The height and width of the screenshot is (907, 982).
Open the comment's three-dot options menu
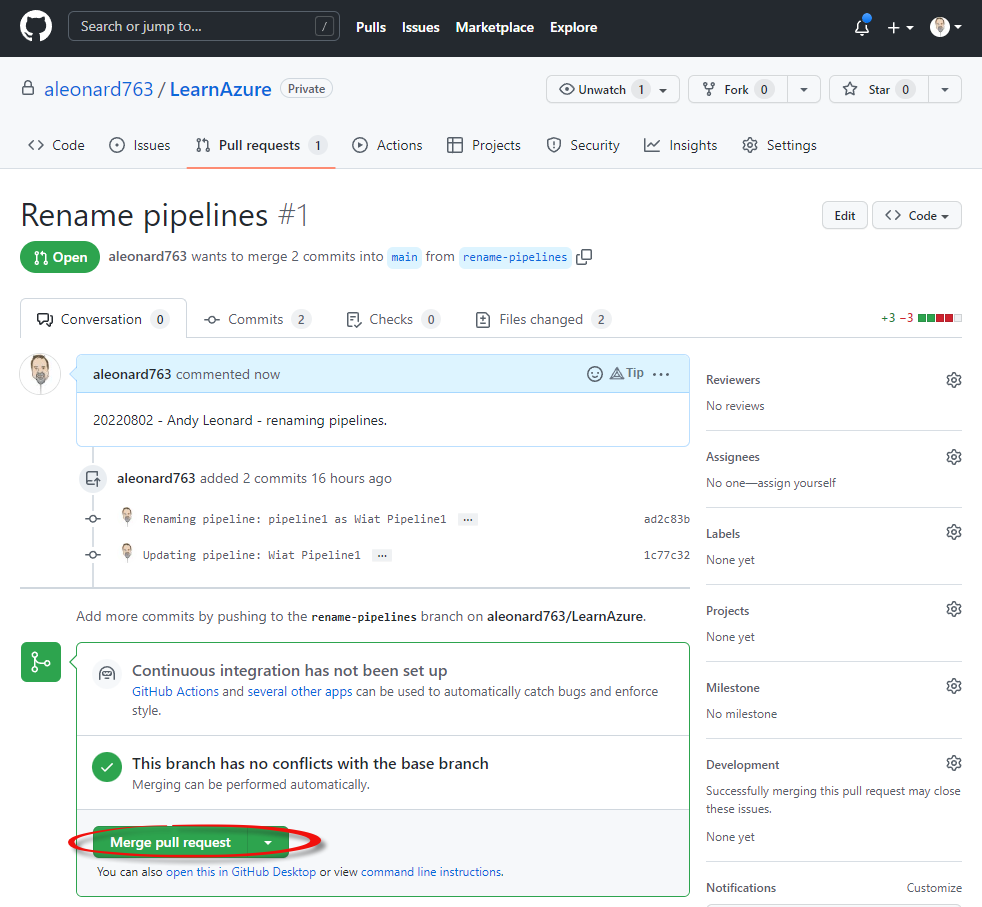(x=661, y=375)
